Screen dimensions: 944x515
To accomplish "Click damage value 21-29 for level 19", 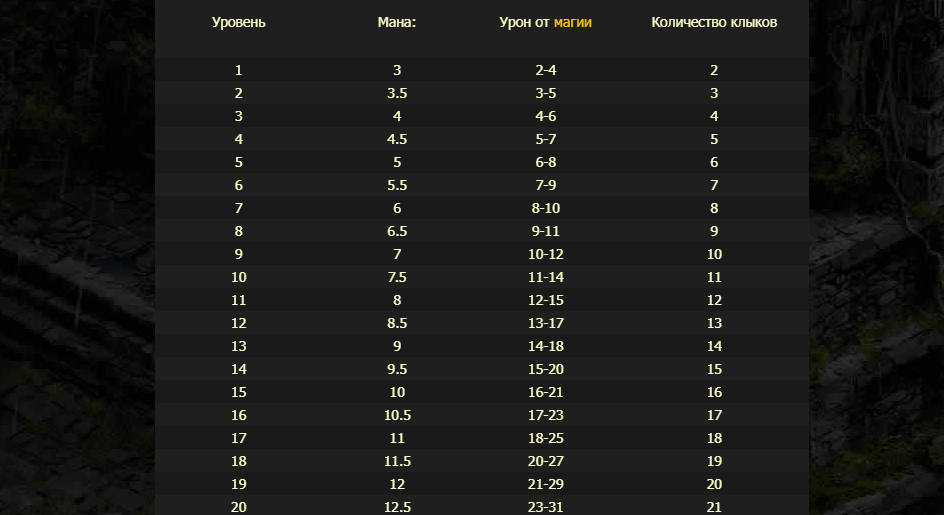I will pyautogui.click(x=545, y=484).
